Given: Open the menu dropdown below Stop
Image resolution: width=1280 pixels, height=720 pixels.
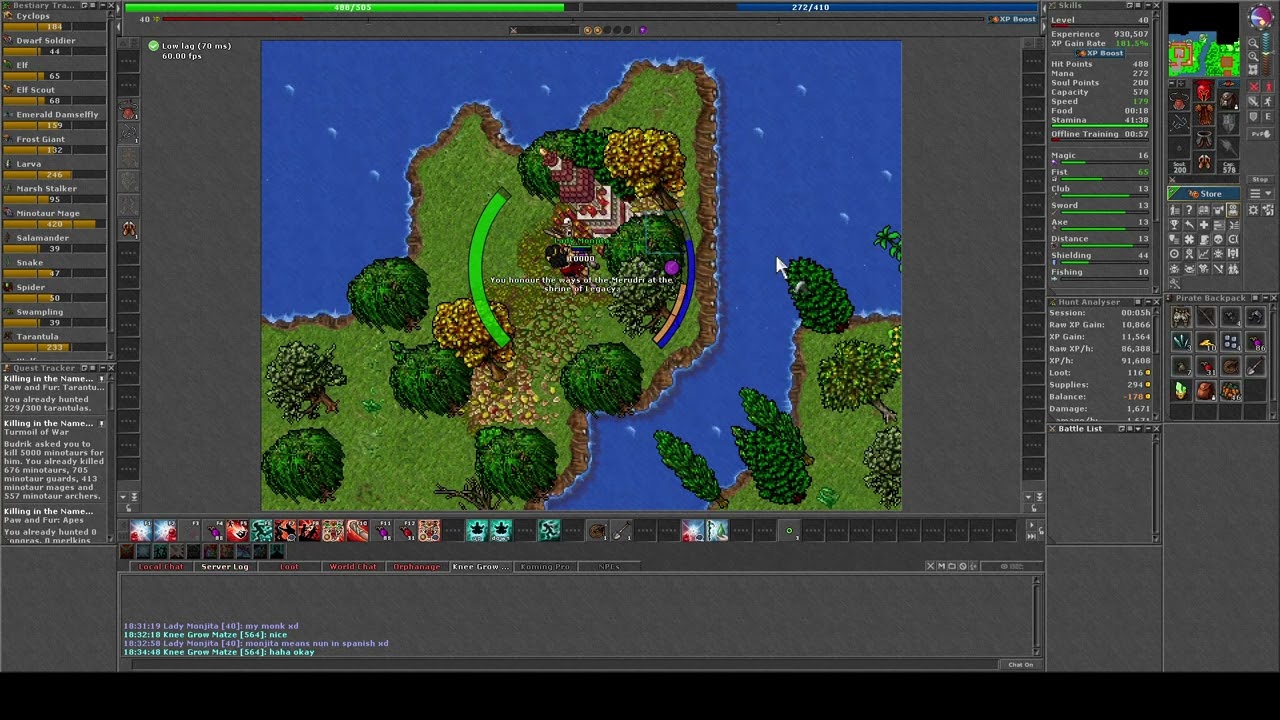Looking at the screenshot, I should 1261,193.
